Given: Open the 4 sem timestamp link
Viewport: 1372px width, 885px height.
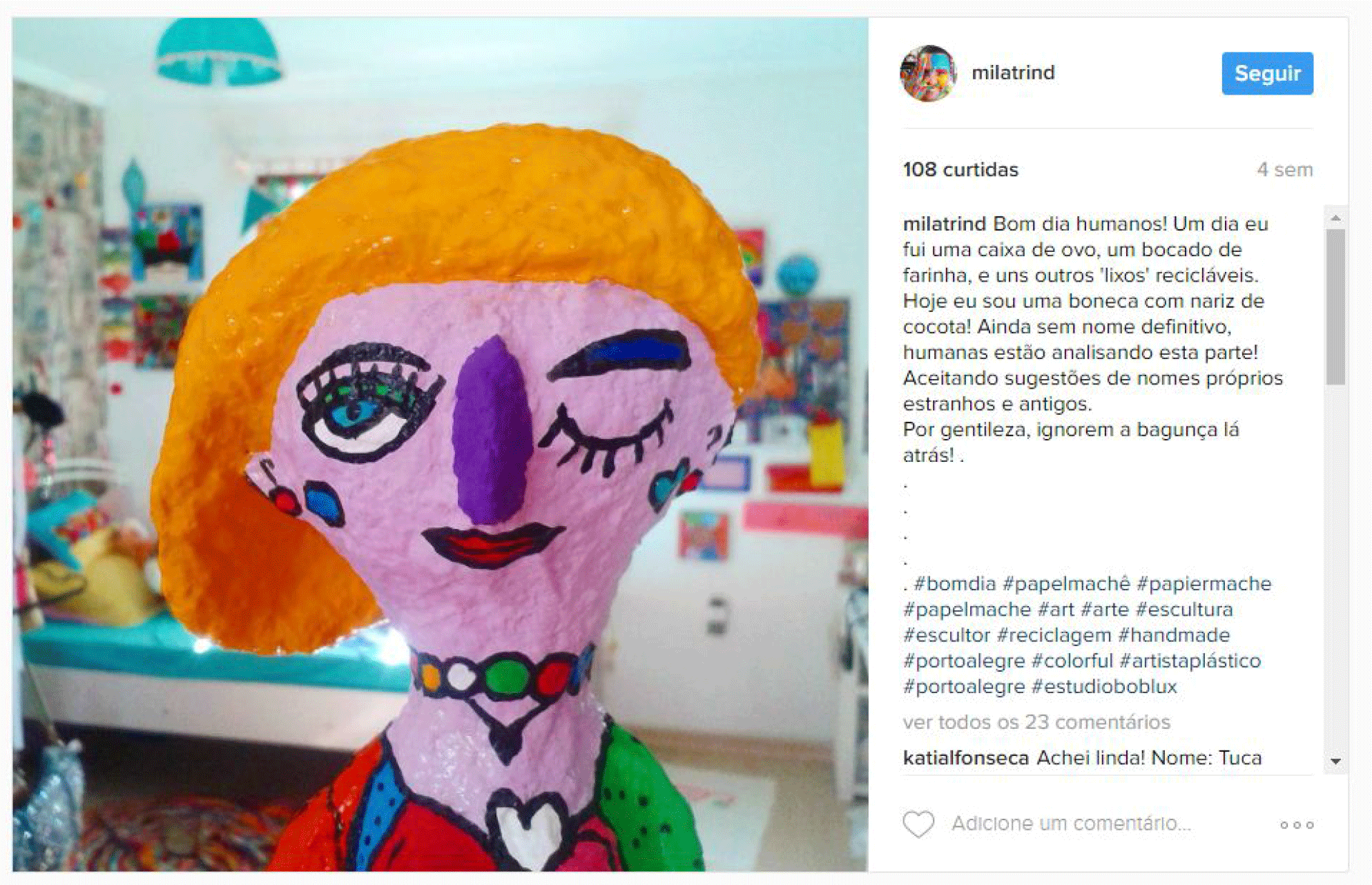Looking at the screenshot, I should point(1284,170).
